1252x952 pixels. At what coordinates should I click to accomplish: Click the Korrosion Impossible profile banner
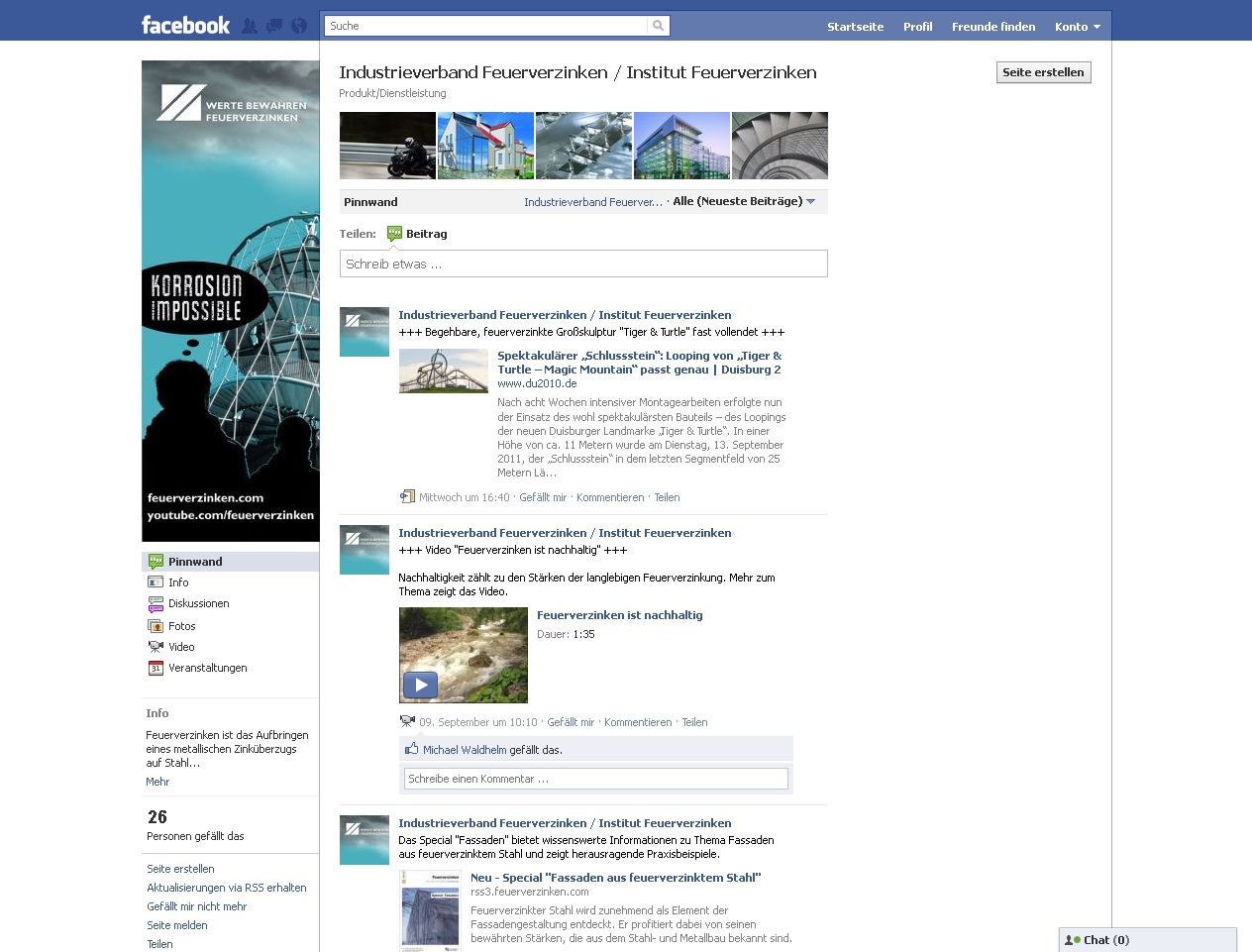tap(231, 301)
